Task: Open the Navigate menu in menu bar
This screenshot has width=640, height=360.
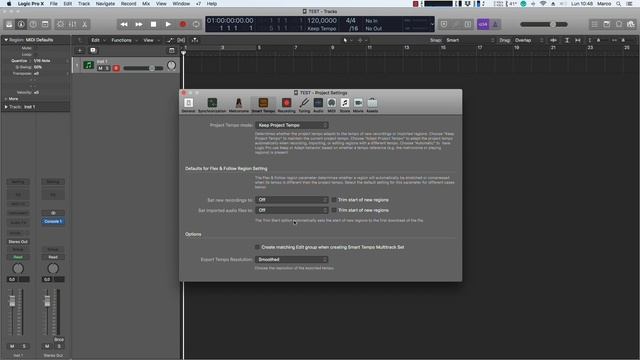Action: (x=105, y=4)
